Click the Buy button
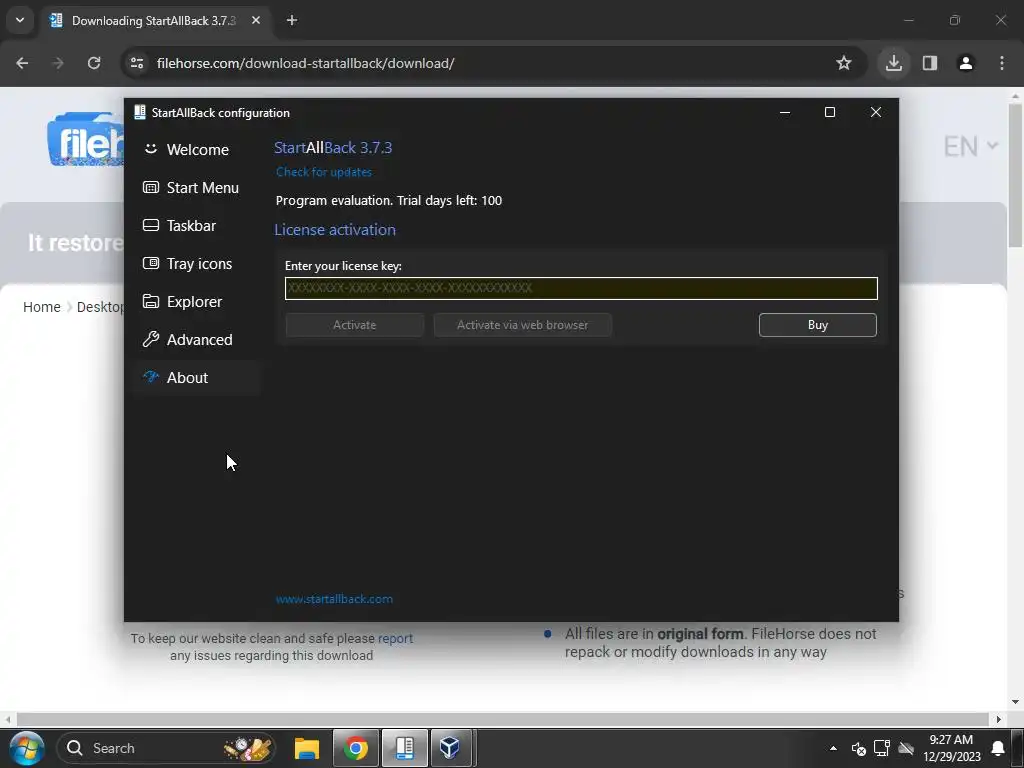Image resolution: width=1024 pixels, height=768 pixels. (818, 325)
